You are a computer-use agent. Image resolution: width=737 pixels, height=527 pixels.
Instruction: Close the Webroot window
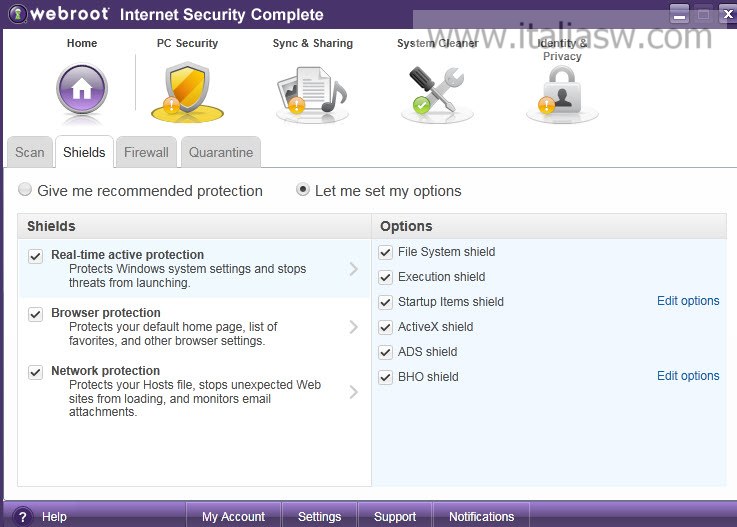pyautogui.click(x=728, y=14)
